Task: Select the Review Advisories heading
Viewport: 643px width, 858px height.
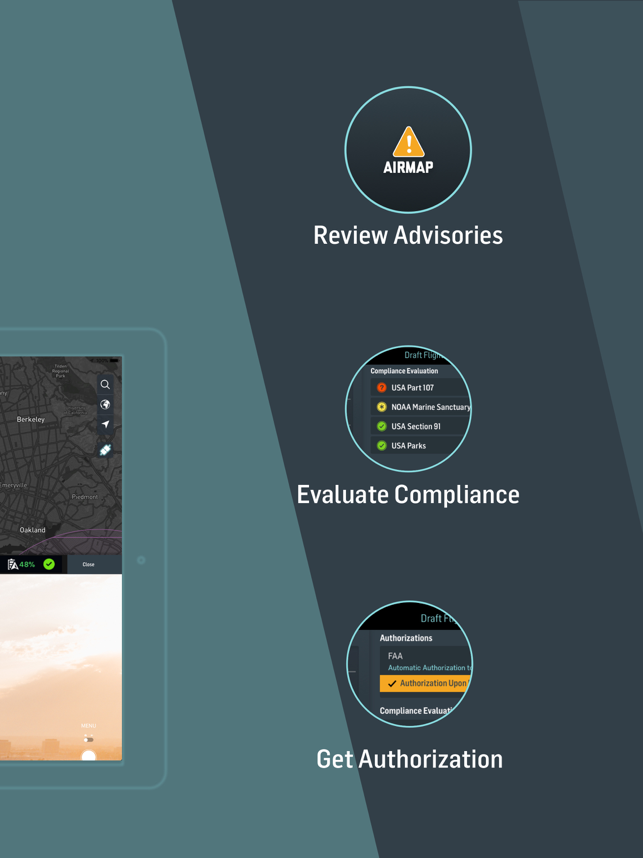Action: [x=408, y=235]
